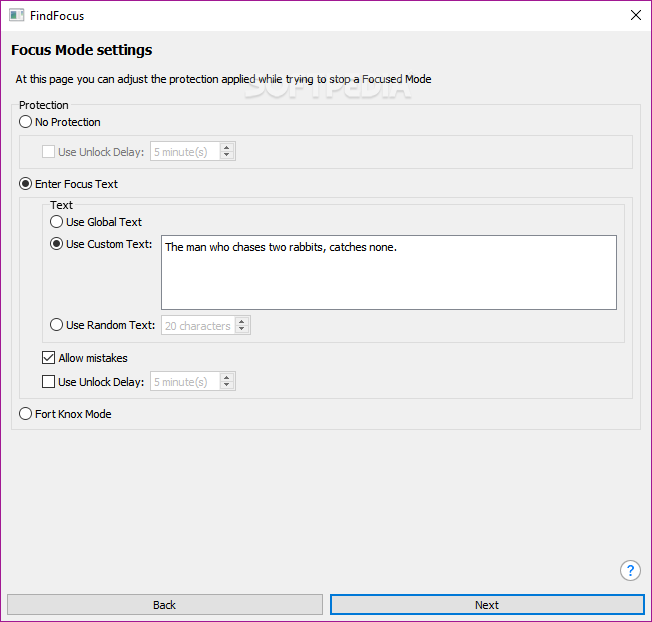Uncheck the Allow mistakes checkbox
This screenshot has height=622, width=652.
point(48,358)
